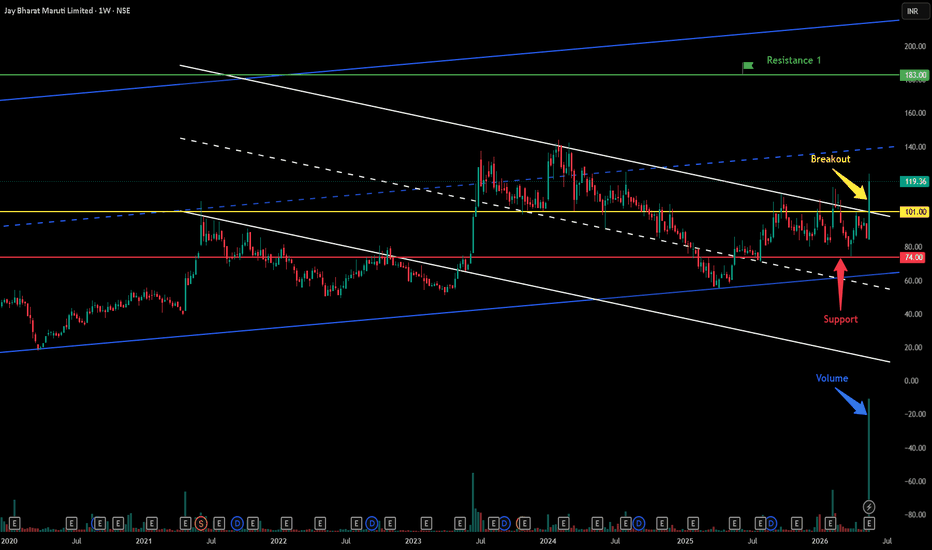This screenshot has width=932, height=550.
Task: Open the 2023 dividend D marker
Action: click(x=504, y=523)
